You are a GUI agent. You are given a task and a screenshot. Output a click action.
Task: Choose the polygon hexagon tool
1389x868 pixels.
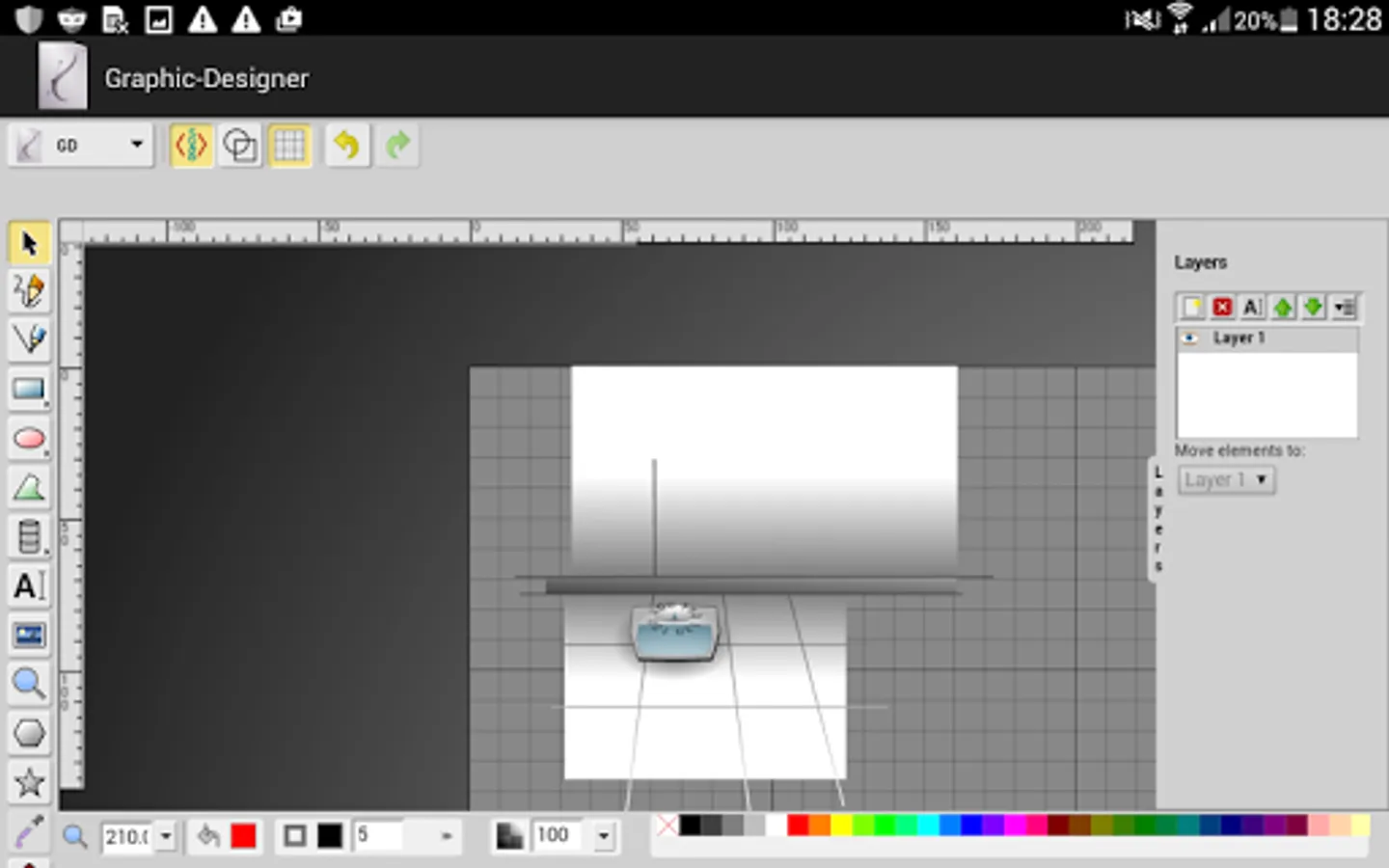(x=29, y=734)
